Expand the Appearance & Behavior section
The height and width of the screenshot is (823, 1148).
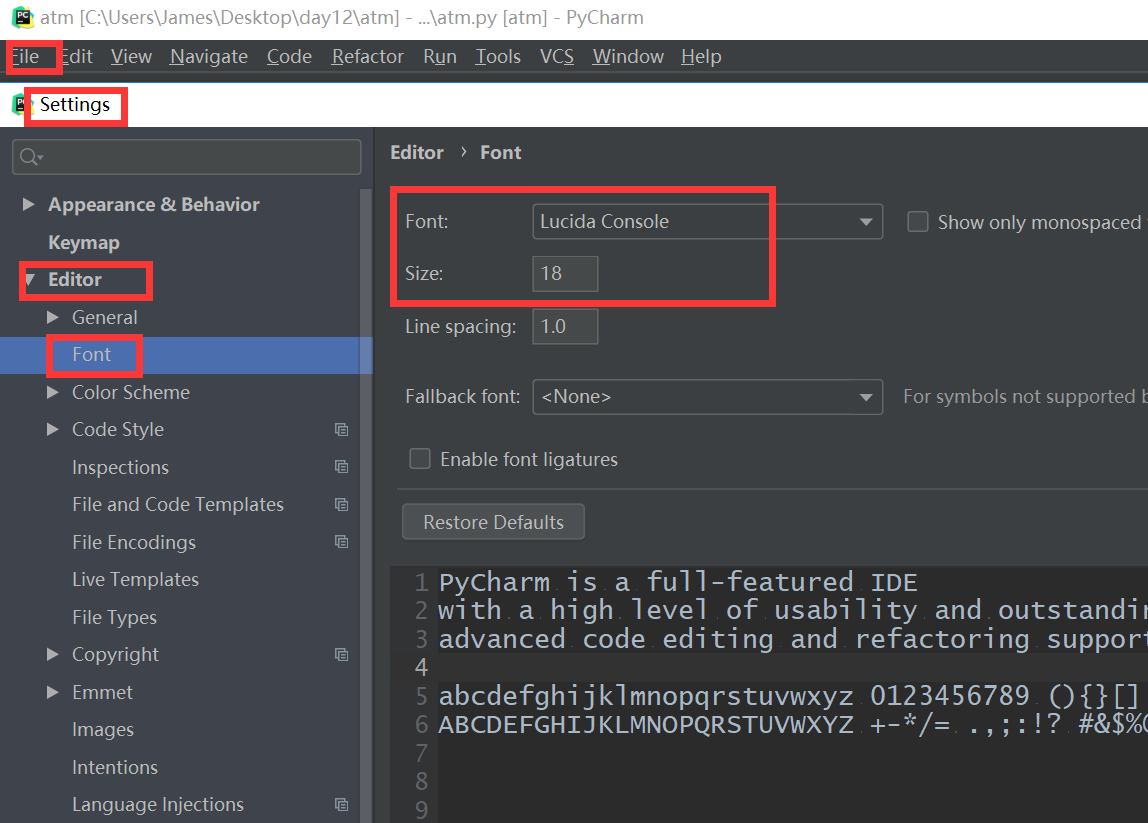point(29,204)
